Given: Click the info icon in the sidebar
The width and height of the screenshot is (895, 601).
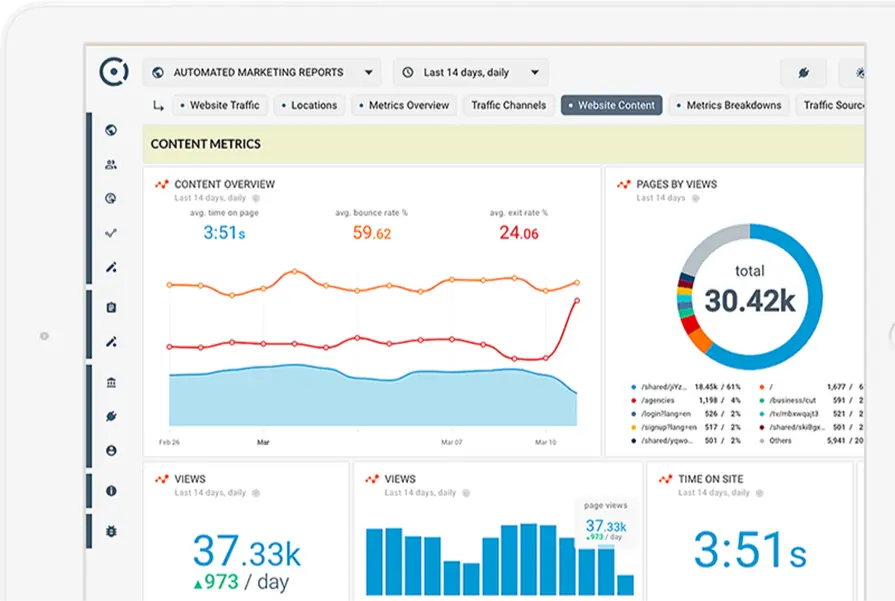Looking at the screenshot, I should pyautogui.click(x=111, y=491).
